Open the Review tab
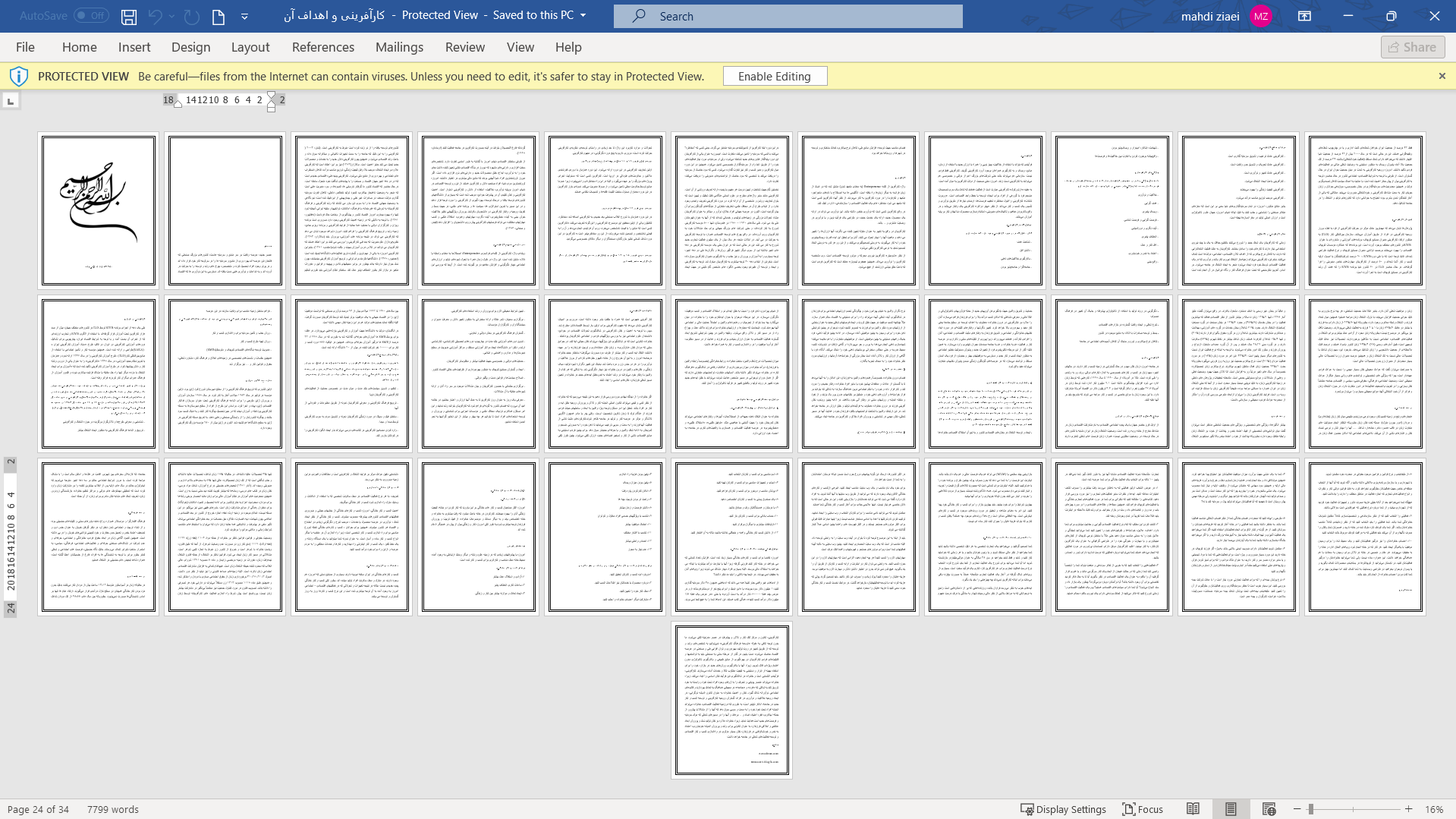 pyautogui.click(x=465, y=47)
